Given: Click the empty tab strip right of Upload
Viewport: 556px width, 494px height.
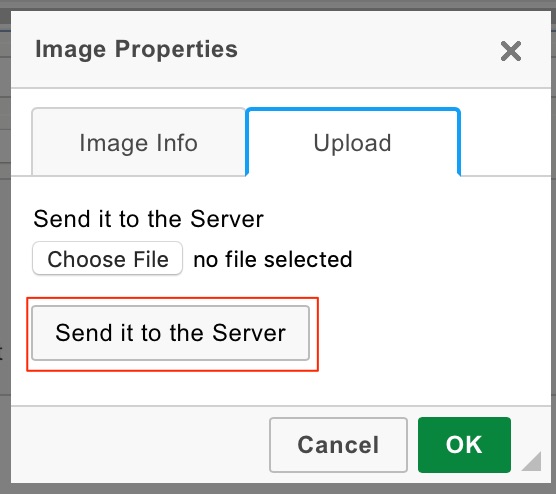Looking at the screenshot, I should [x=505, y=142].
